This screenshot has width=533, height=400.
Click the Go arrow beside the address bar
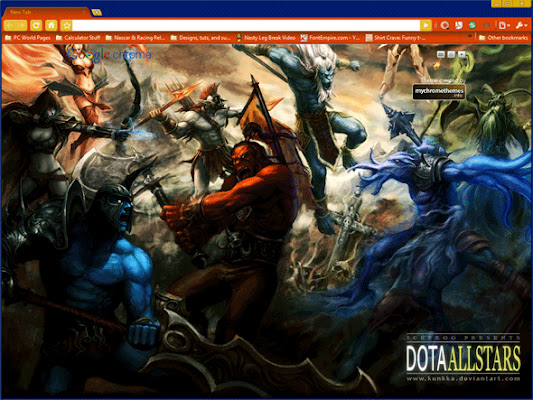pyautogui.click(x=426, y=25)
